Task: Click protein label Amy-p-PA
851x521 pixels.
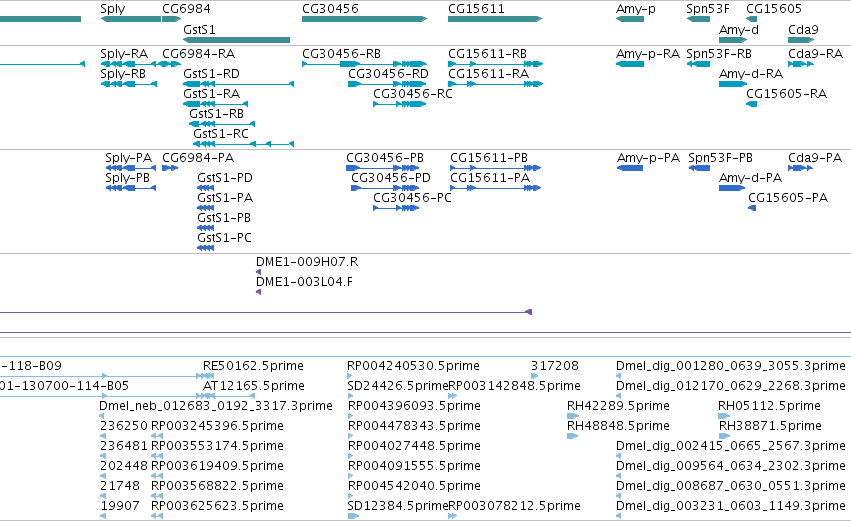Action: coord(648,158)
